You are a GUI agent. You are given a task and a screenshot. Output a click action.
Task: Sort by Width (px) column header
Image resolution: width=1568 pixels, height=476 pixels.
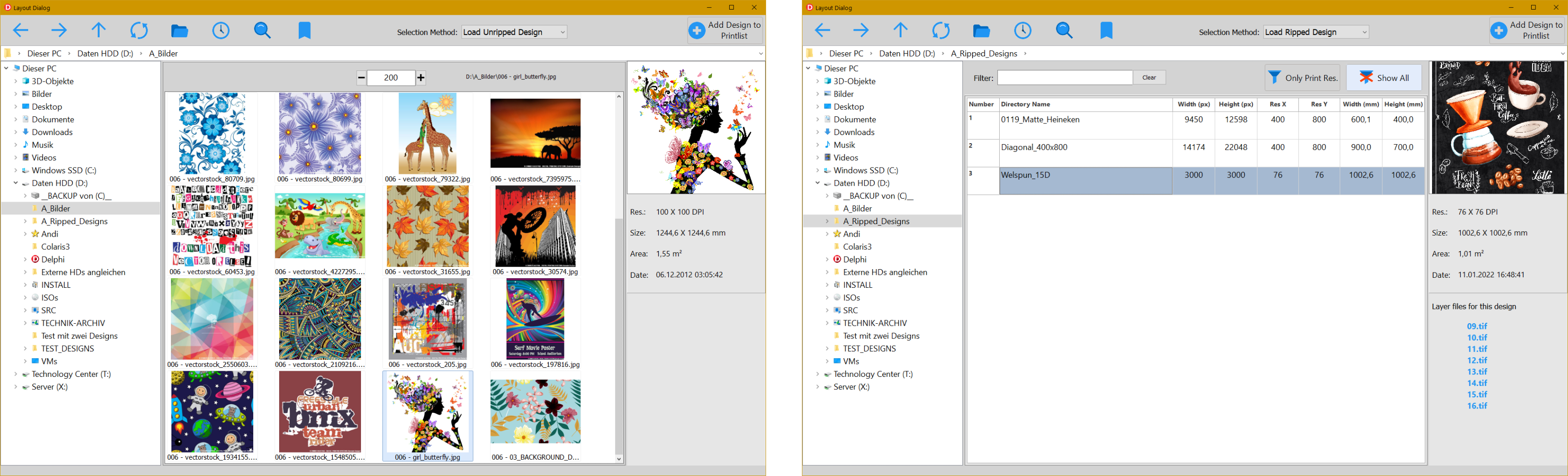[x=1194, y=105]
